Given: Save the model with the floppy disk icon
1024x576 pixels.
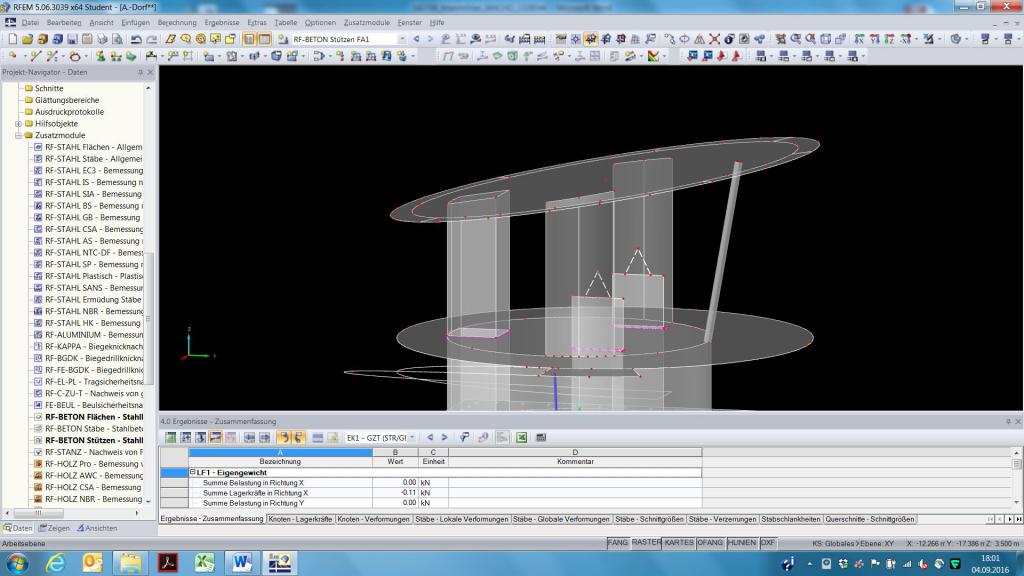Looking at the screenshot, I should [72, 39].
